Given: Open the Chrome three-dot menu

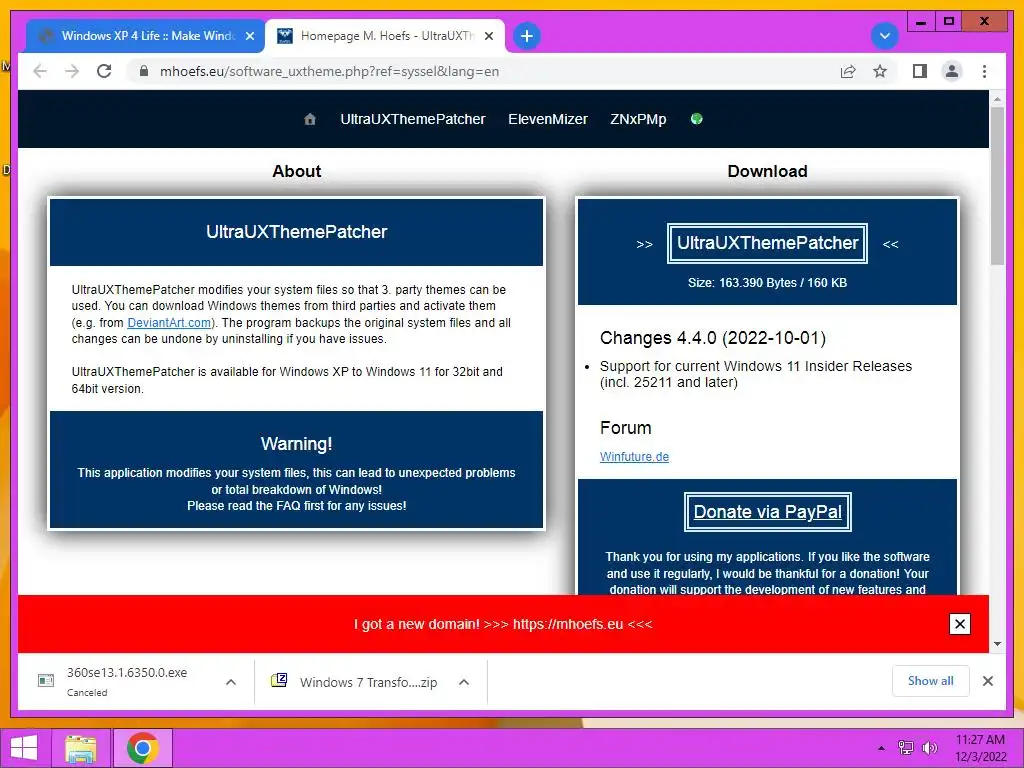Looking at the screenshot, I should point(984,71).
